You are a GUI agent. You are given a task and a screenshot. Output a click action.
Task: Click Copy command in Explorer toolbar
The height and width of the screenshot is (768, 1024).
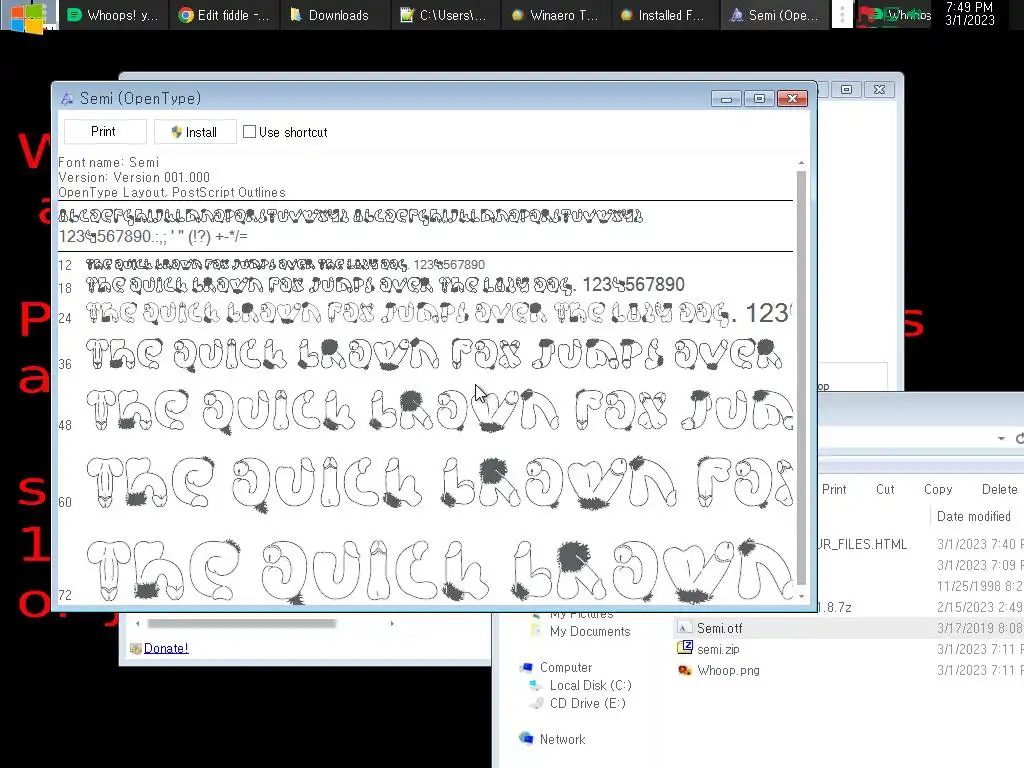pos(938,489)
